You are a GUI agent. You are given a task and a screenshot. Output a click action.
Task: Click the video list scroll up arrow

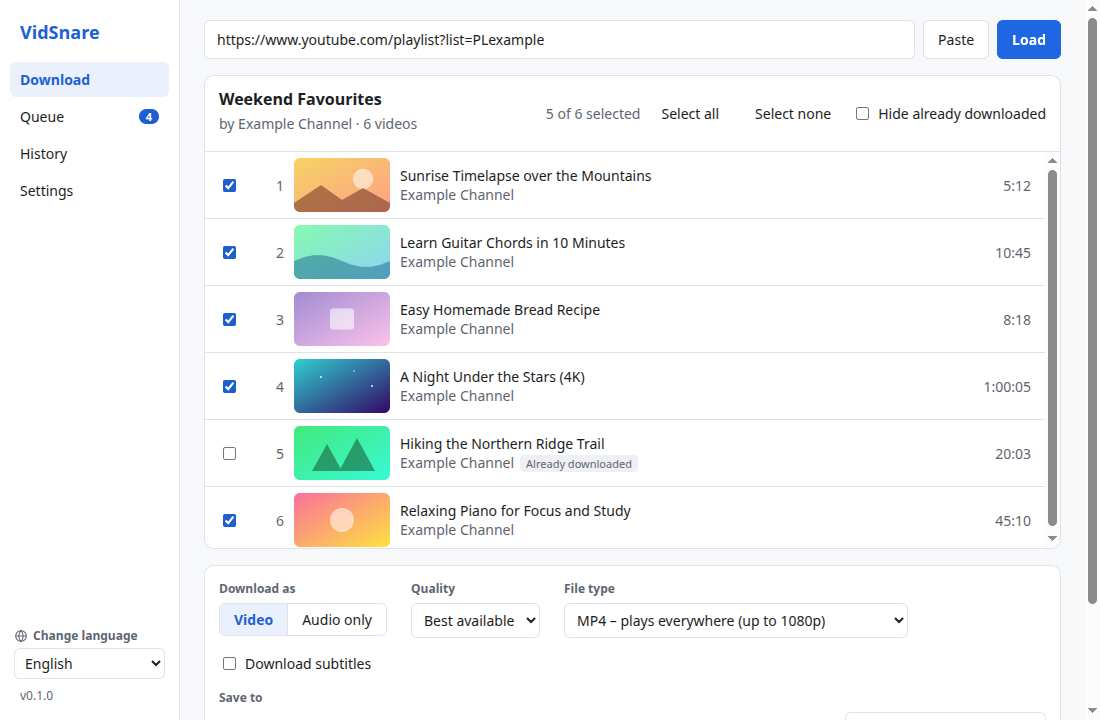1052,161
